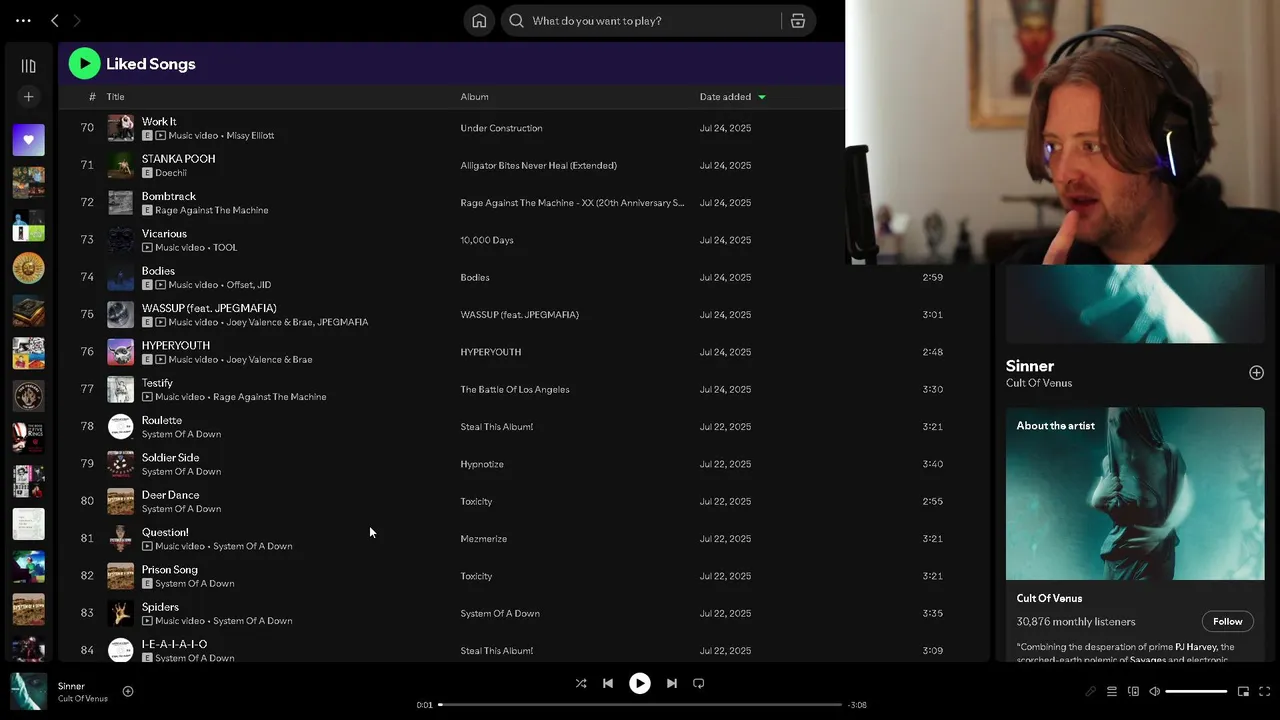
Task: Open Connect to a device
Action: click(x=1133, y=691)
